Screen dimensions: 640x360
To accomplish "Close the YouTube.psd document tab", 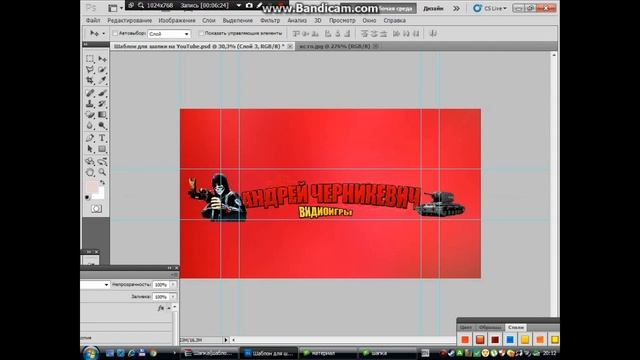I will click(290, 47).
